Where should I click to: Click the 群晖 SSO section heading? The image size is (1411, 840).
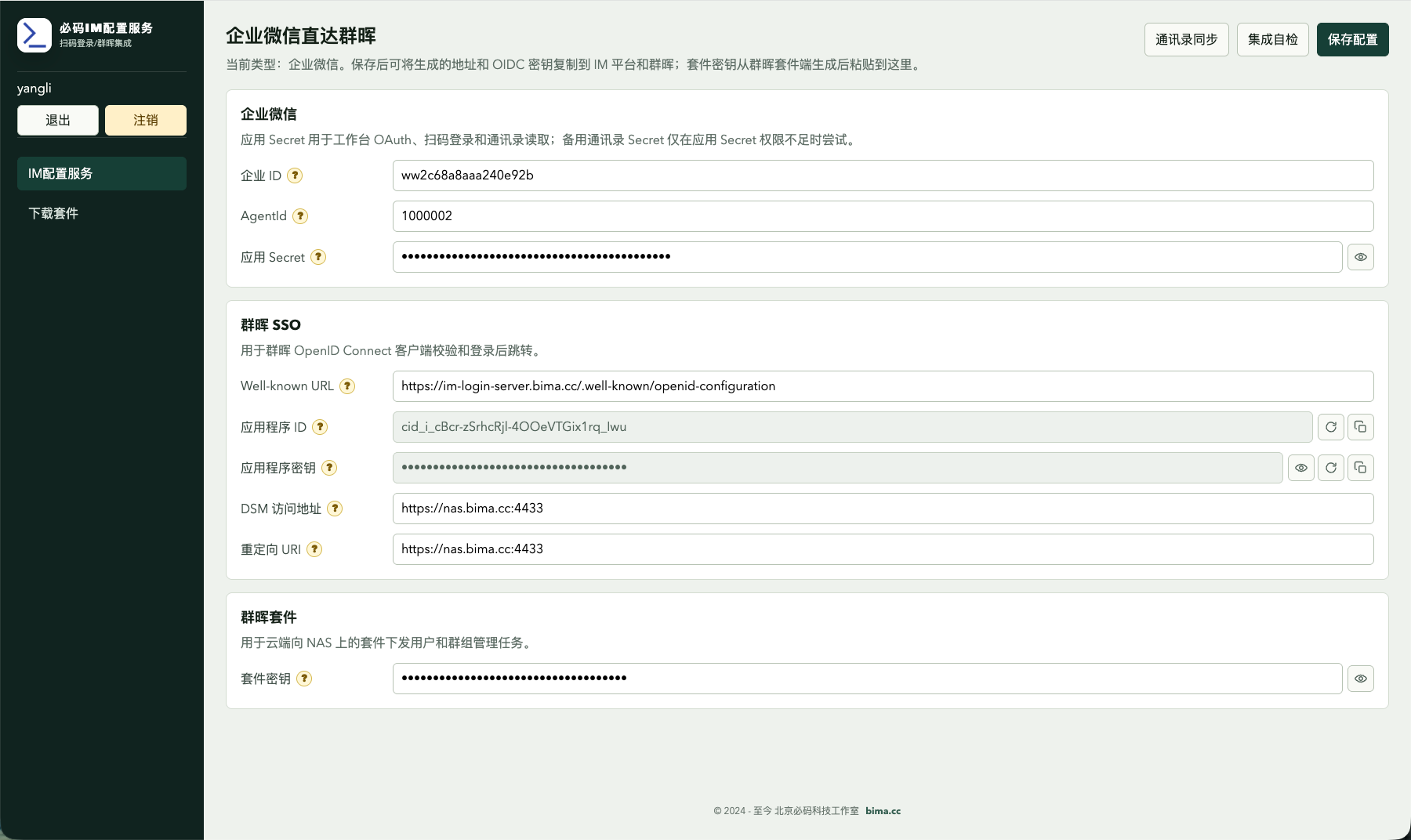[270, 325]
